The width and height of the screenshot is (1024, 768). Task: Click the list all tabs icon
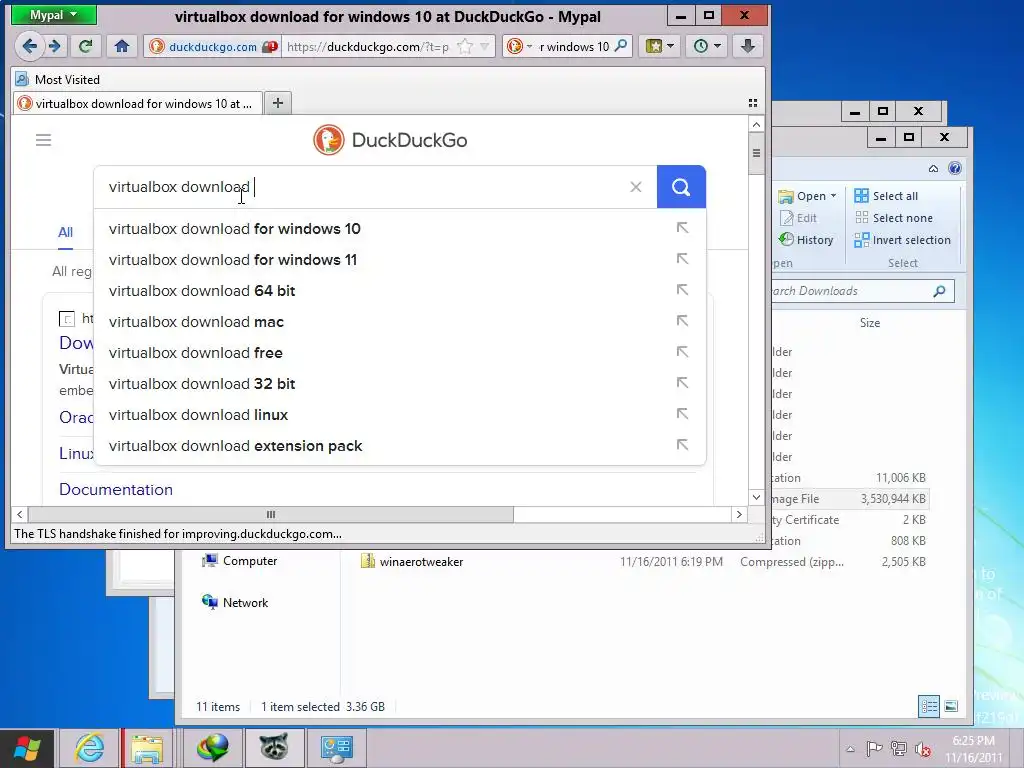coord(752,103)
